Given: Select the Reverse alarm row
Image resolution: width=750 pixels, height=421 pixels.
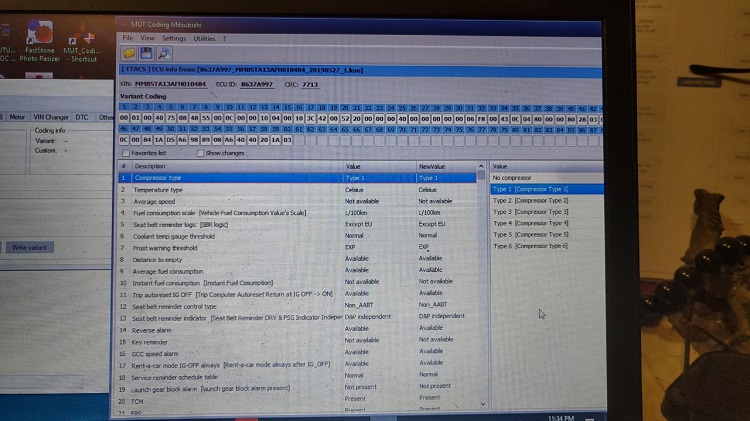Looking at the screenshot, I should (x=297, y=330).
